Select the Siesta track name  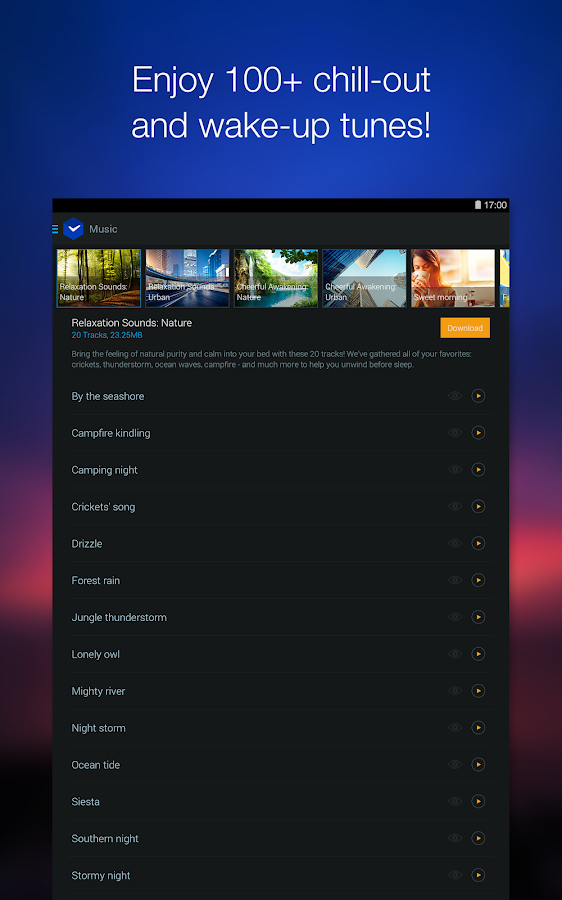[86, 802]
